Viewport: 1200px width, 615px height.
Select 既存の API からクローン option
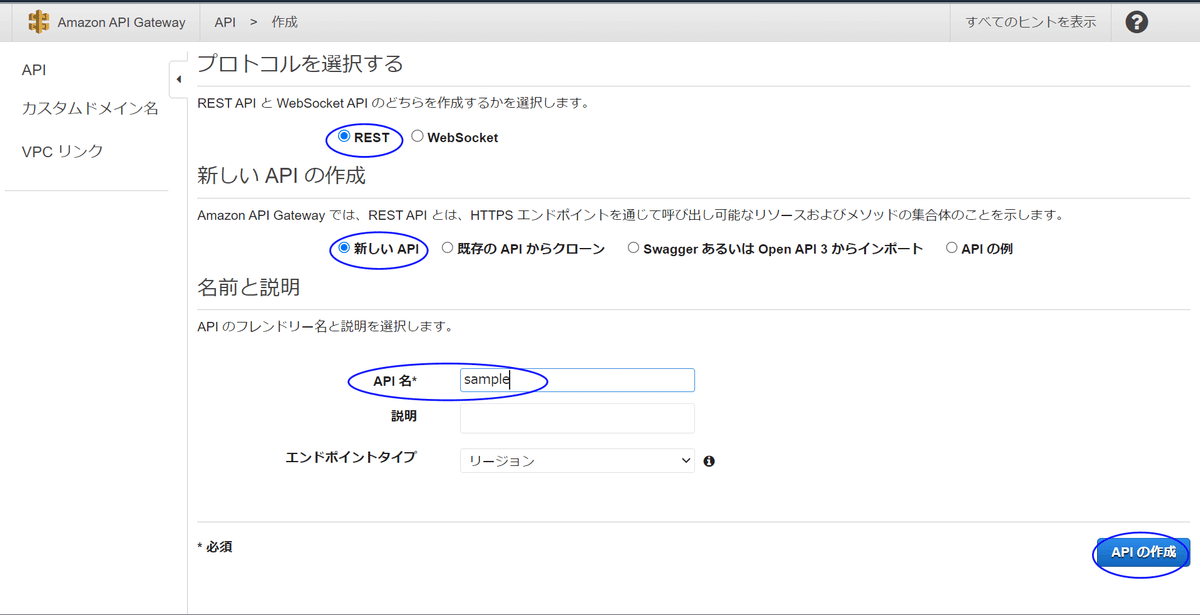pos(446,249)
